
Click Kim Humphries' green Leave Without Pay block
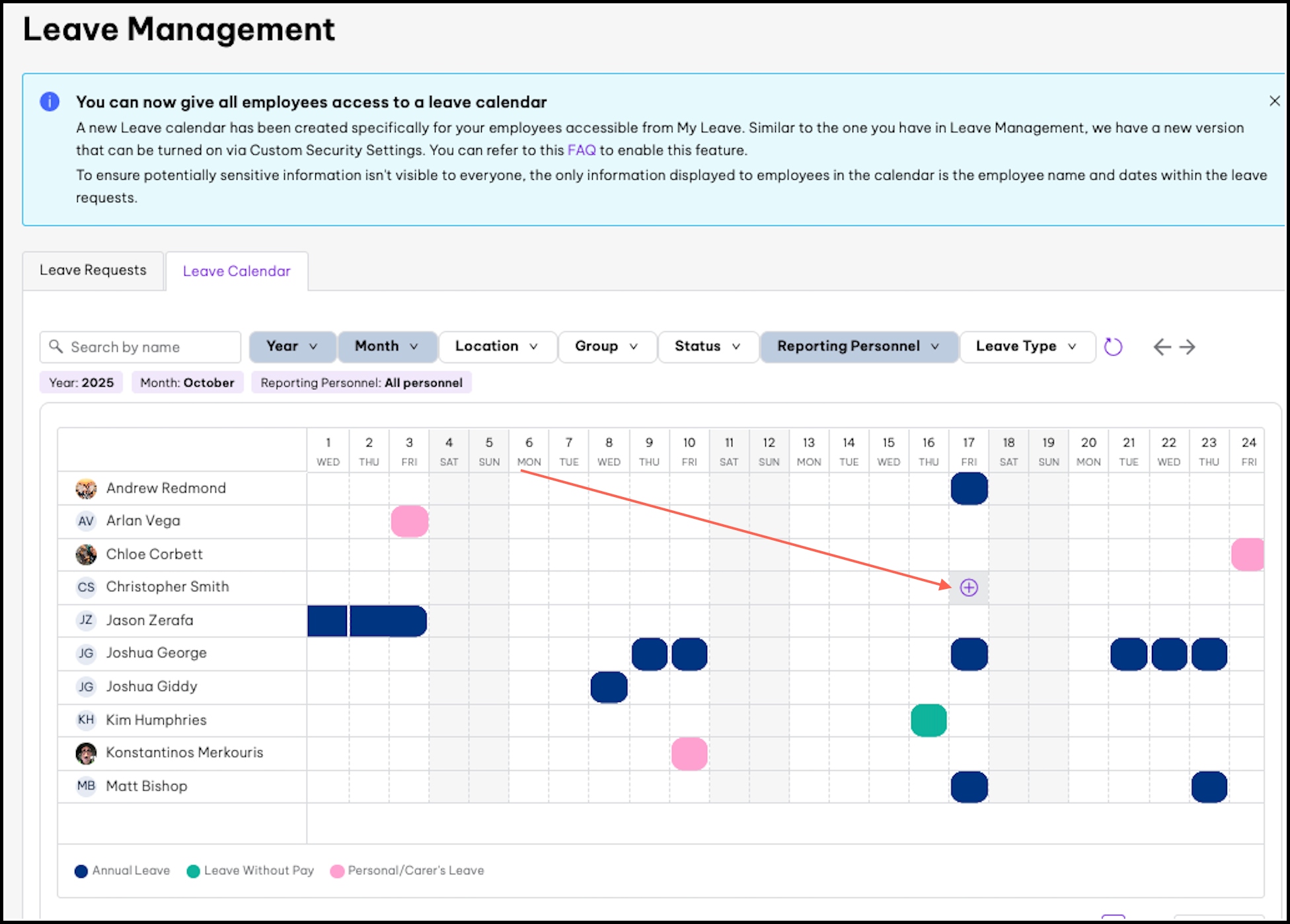pyautogui.click(x=929, y=720)
